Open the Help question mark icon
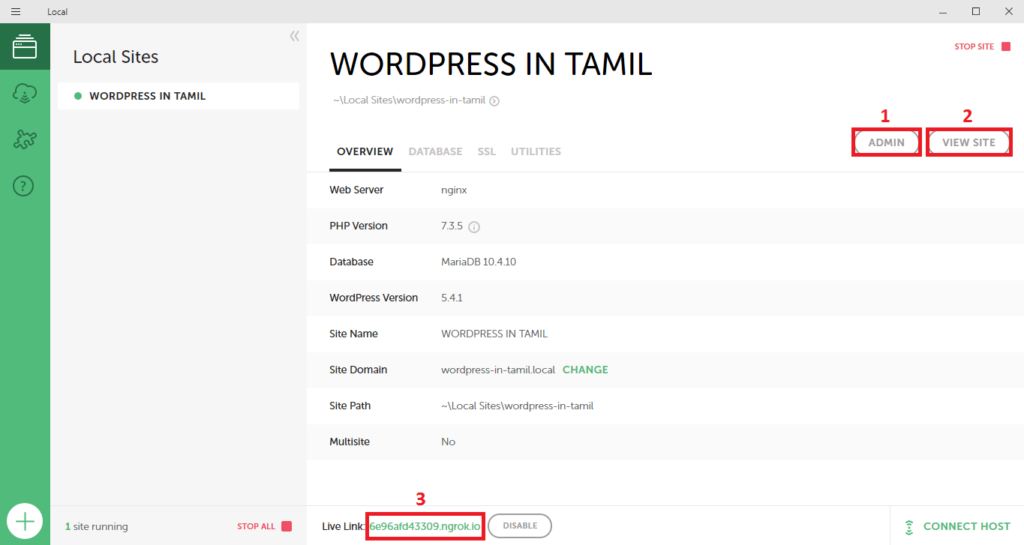Viewport: 1024px width, 545px height. pos(24,186)
